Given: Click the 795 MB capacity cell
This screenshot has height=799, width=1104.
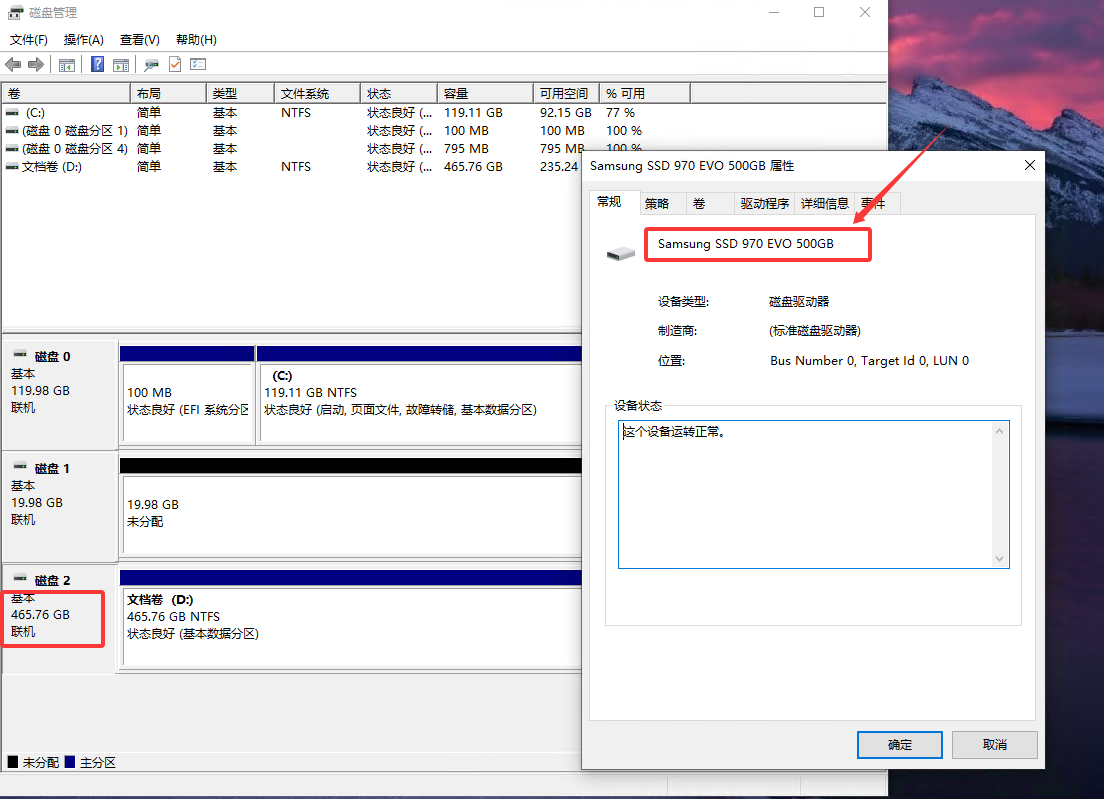Looking at the screenshot, I should 466,149.
